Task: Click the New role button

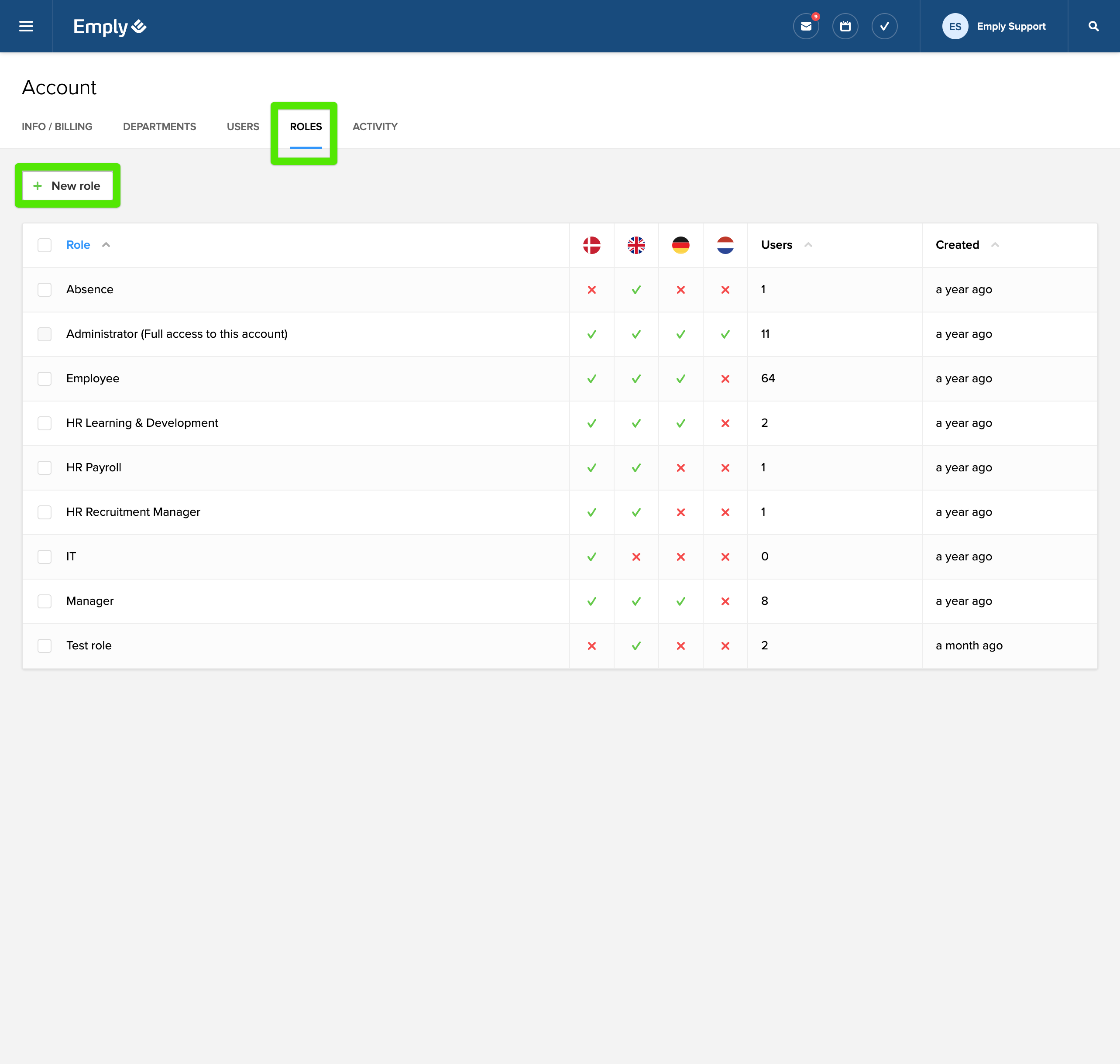Action: pyautogui.click(x=68, y=185)
